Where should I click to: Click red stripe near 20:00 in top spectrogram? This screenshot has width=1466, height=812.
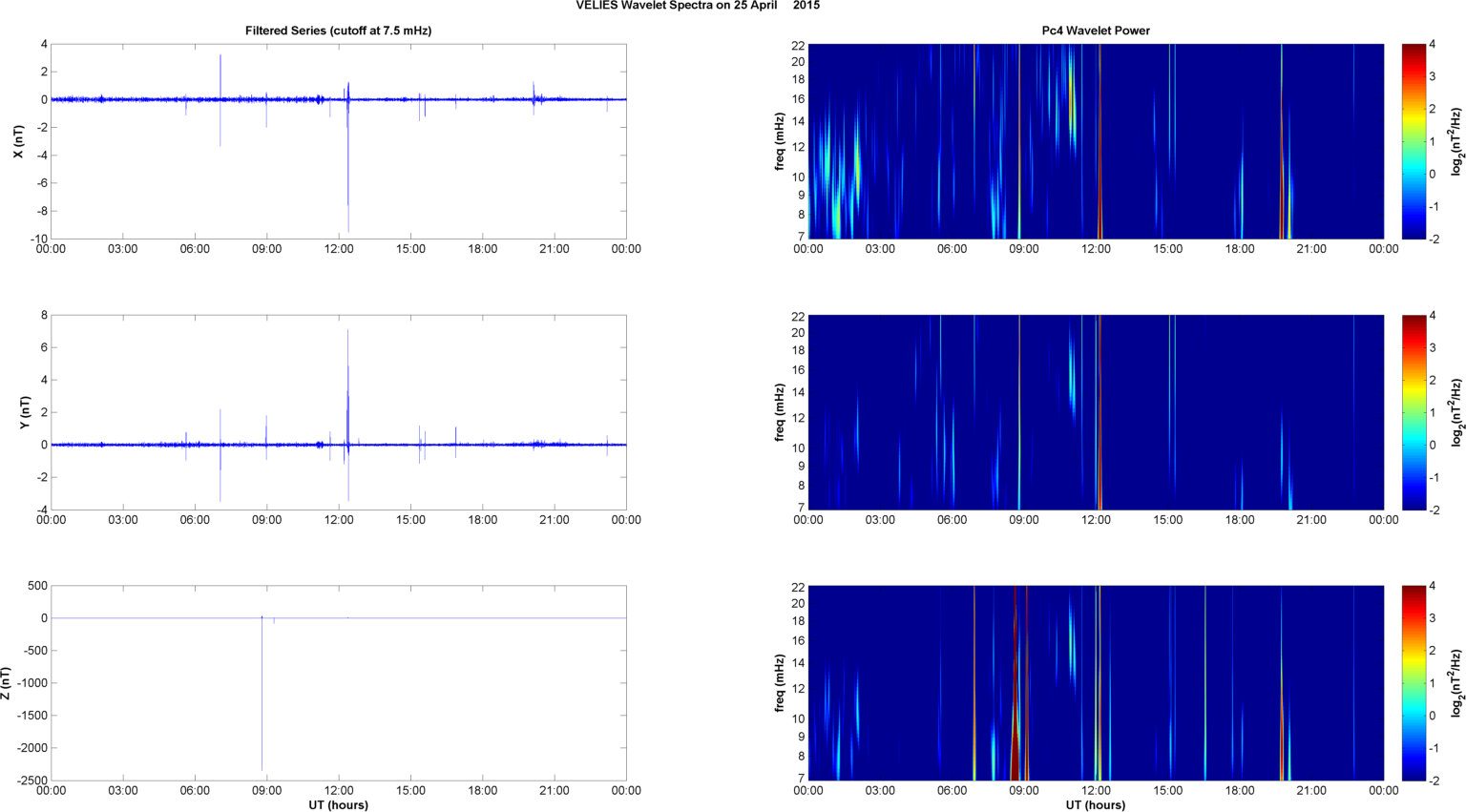point(1282,172)
